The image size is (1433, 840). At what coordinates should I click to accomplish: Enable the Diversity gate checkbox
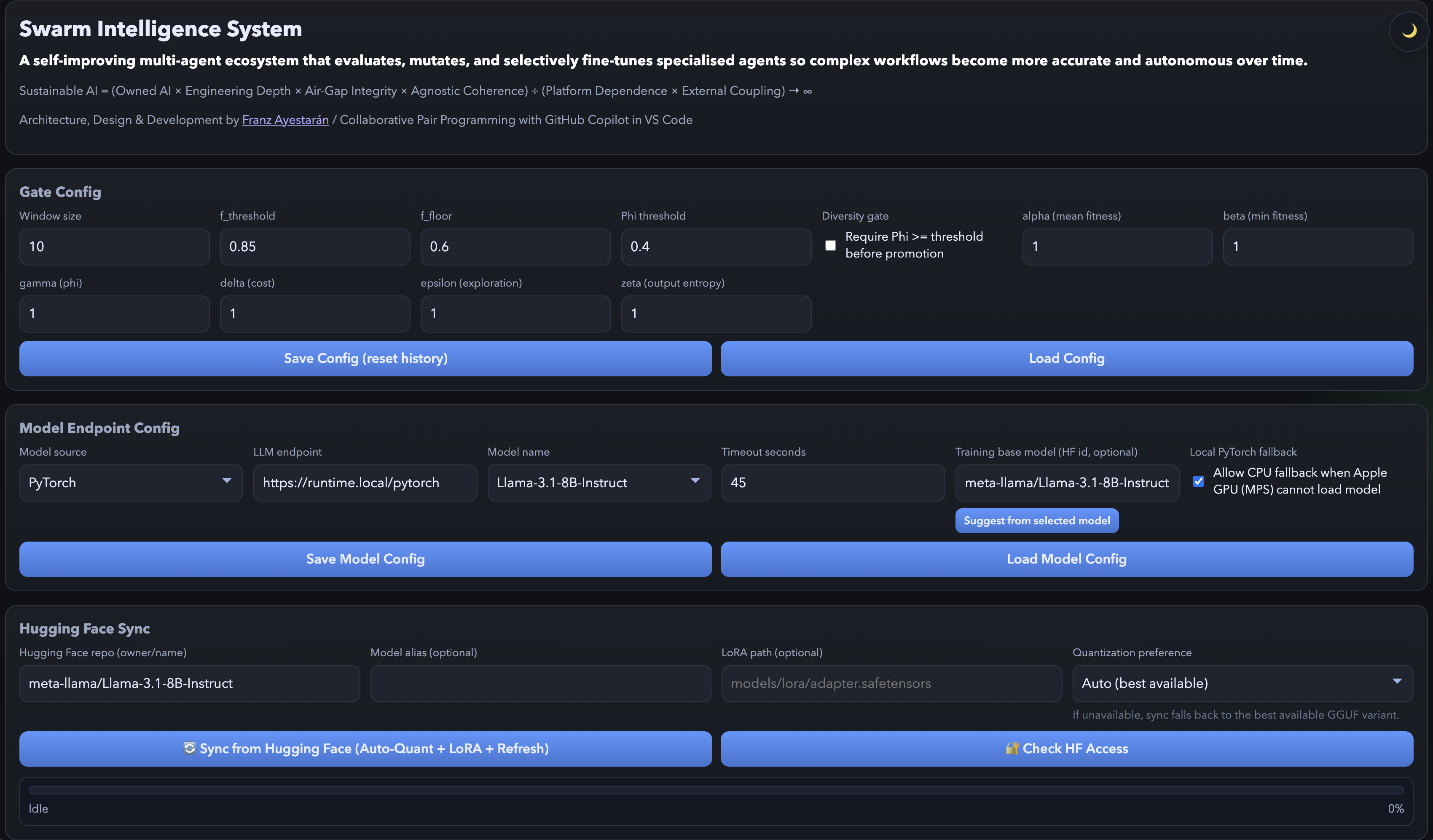tap(831, 245)
